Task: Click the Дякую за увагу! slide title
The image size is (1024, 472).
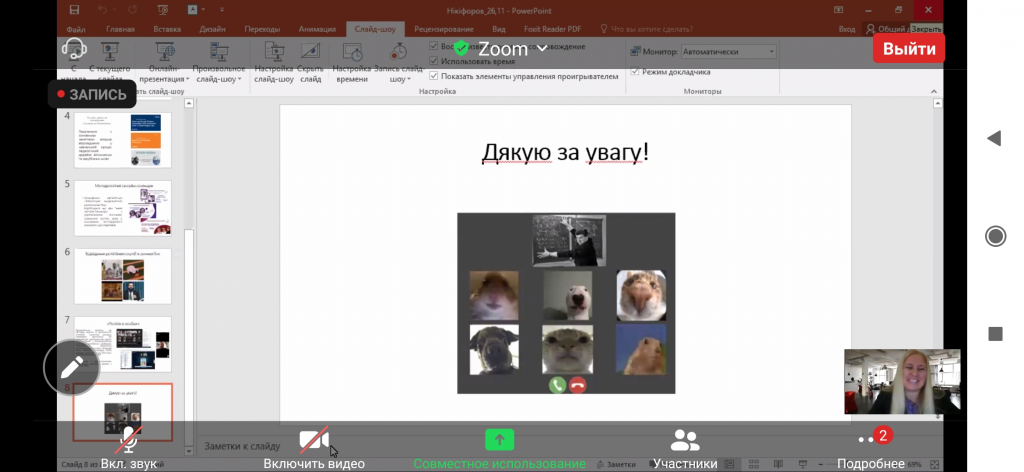Action: coord(565,152)
